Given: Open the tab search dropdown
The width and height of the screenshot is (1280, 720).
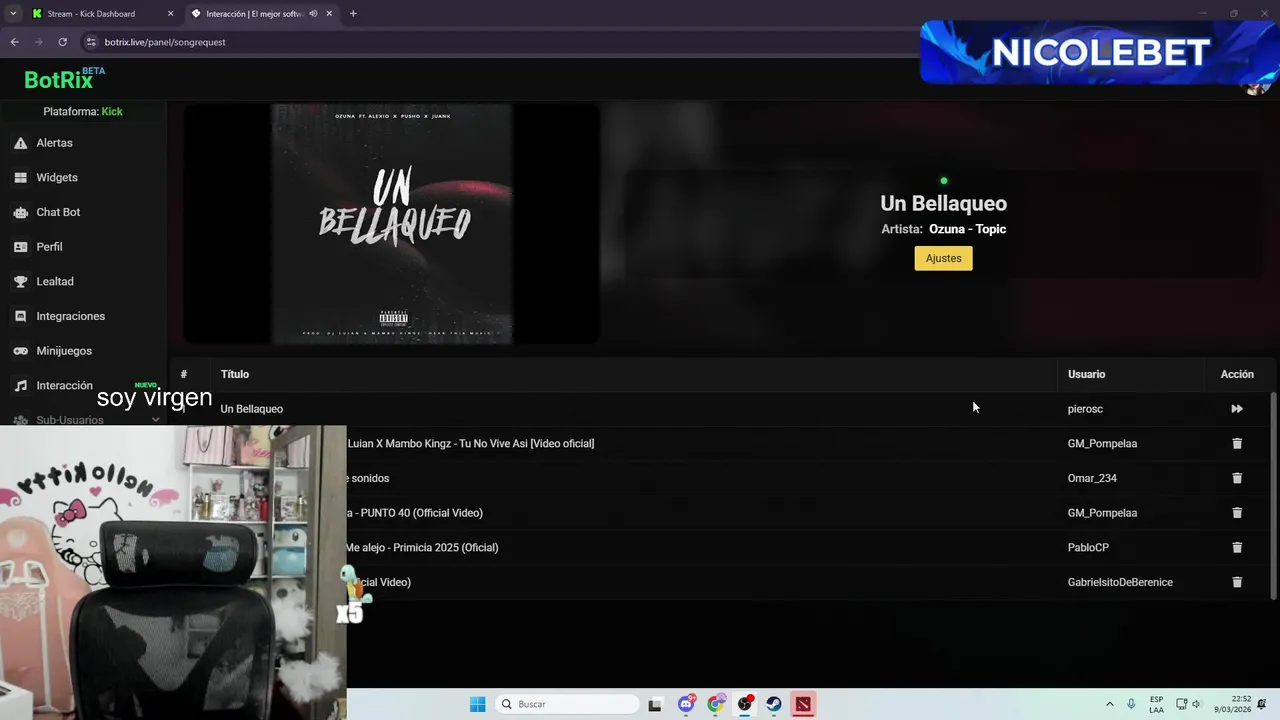Looking at the screenshot, I should (13, 14).
